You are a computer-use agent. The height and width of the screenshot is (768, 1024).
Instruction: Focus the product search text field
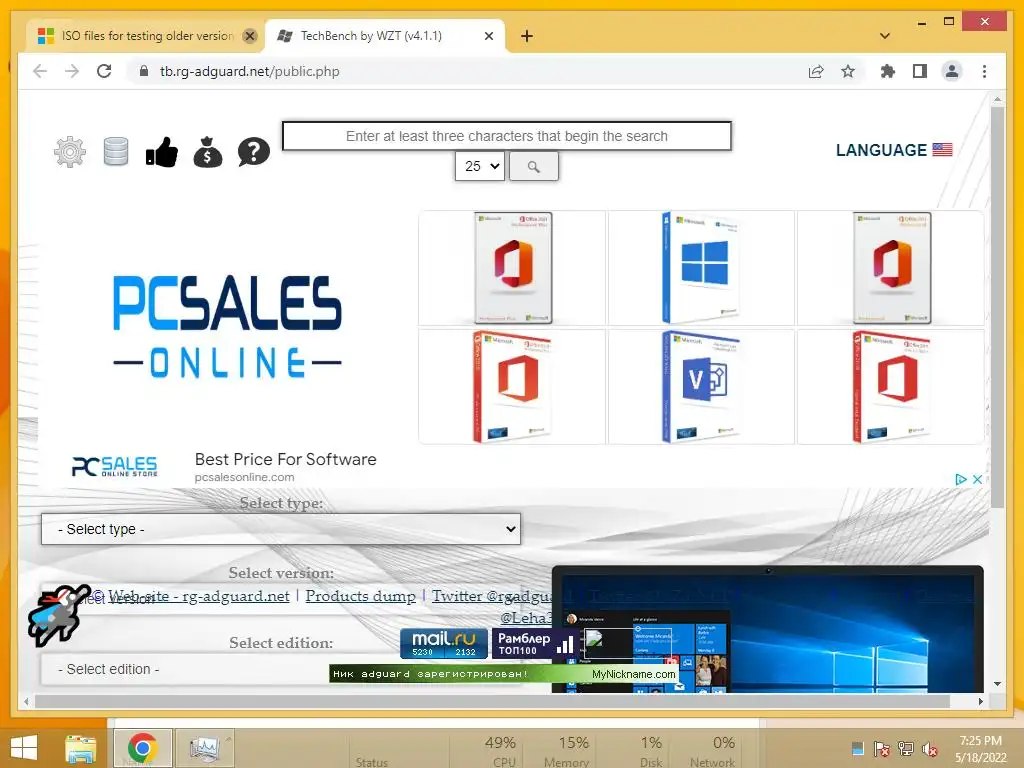click(507, 136)
